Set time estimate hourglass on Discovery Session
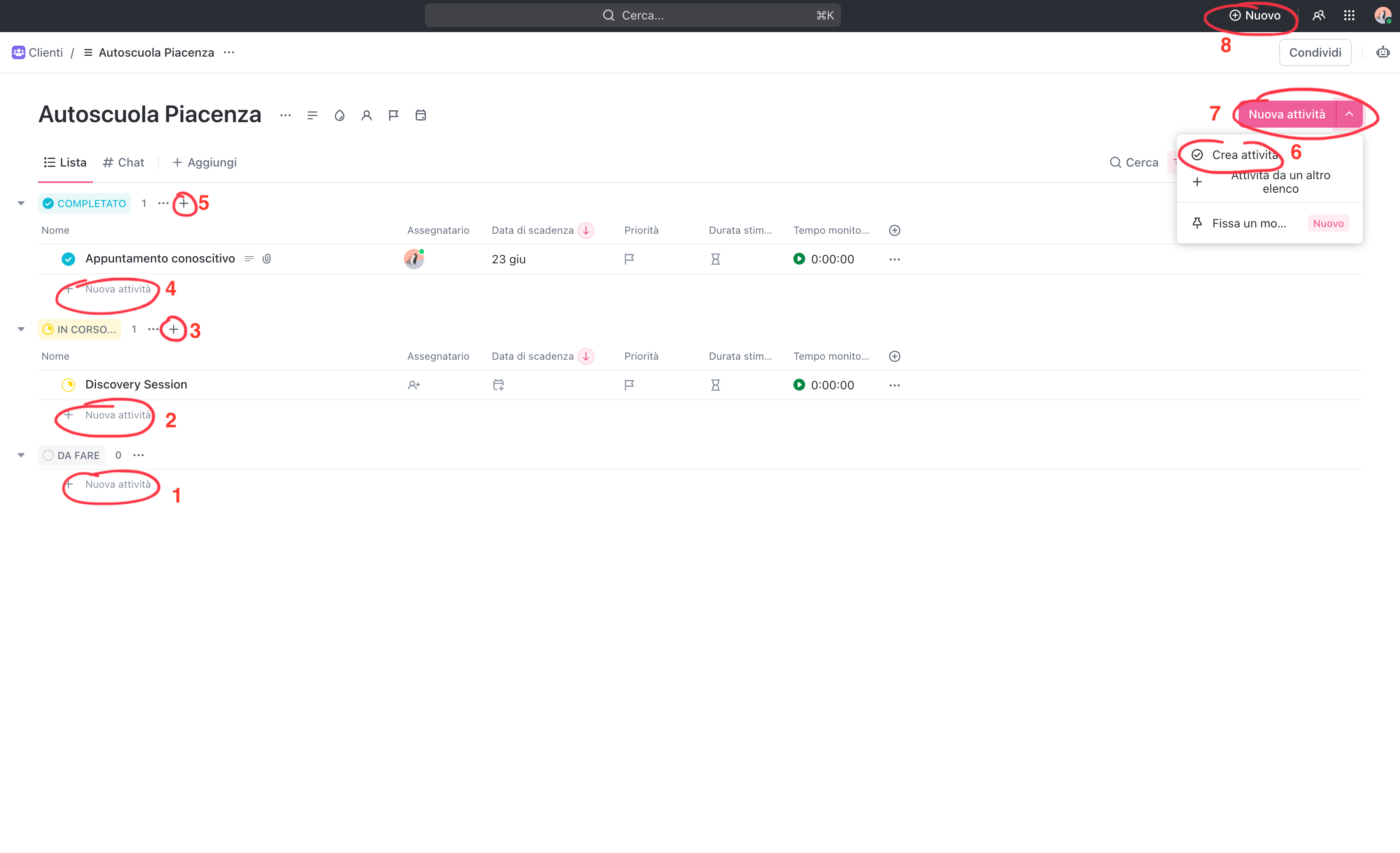 tap(715, 385)
